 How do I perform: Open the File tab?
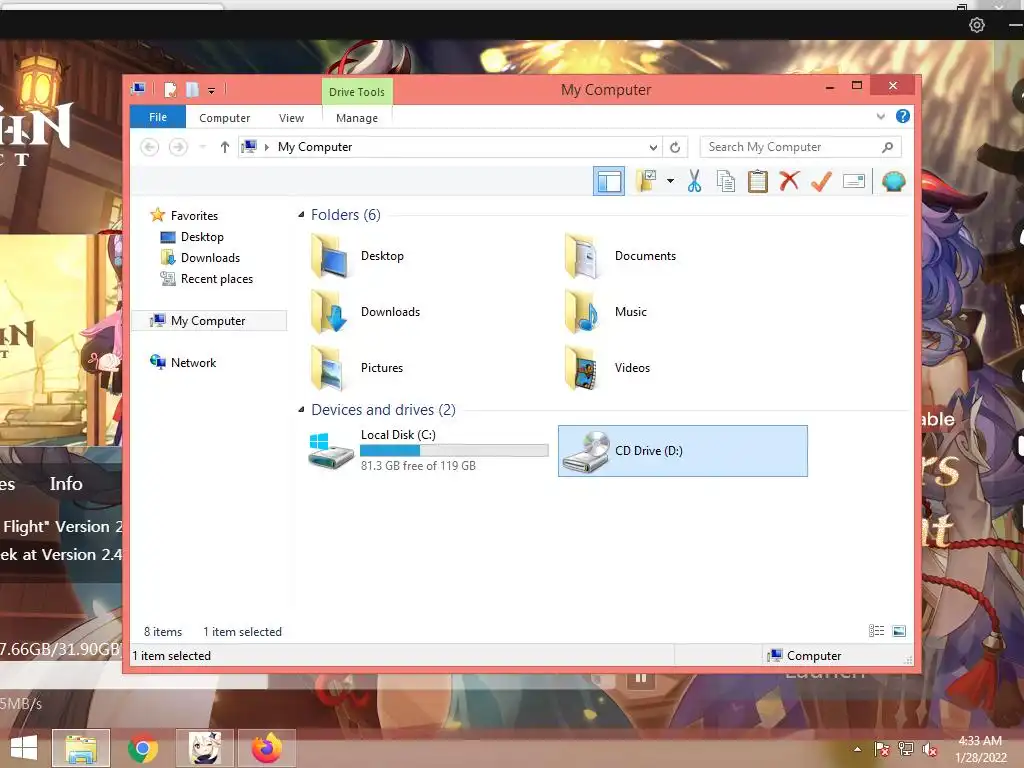(x=158, y=117)
